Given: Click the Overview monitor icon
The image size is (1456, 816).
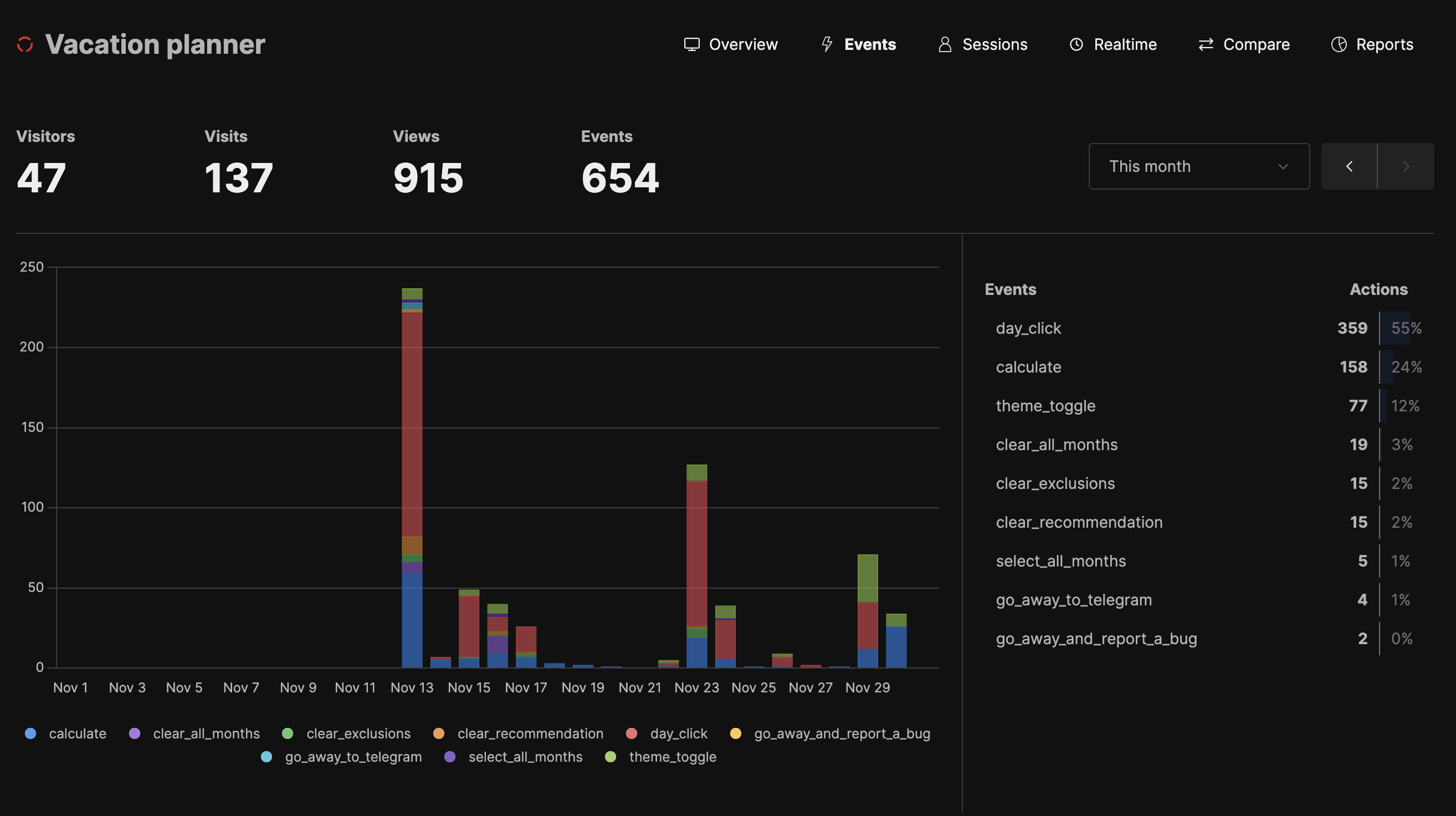Looking at the screenshot, I should [x=691, y=44].
